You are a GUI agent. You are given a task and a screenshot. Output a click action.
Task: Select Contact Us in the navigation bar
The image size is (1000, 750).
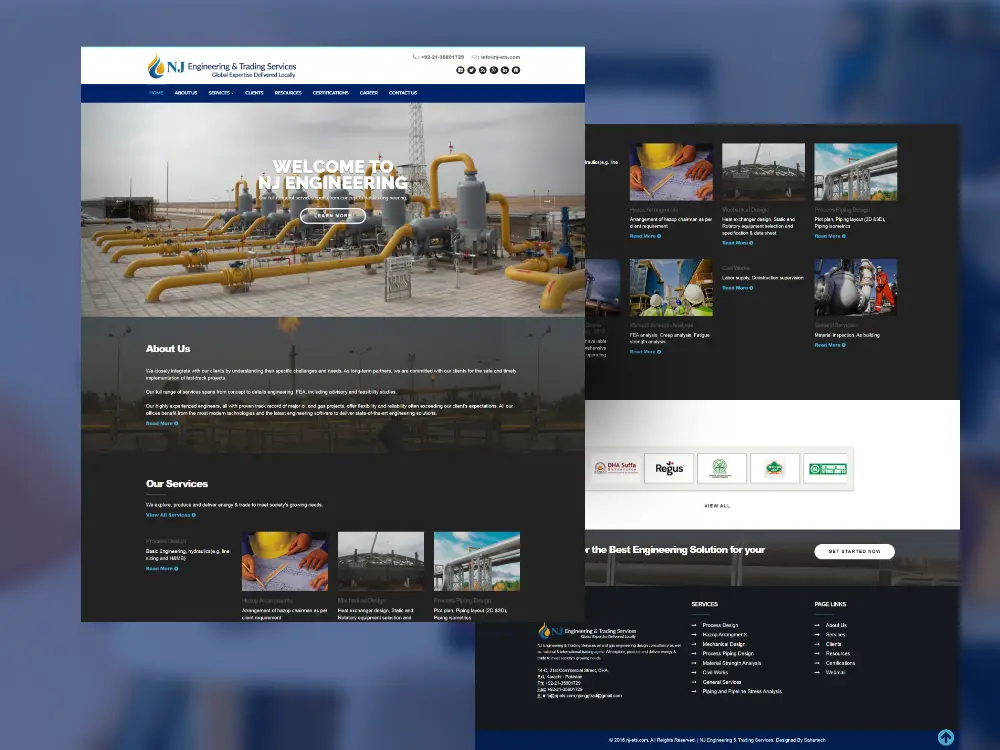pyautogui.click(x=403, y=93)
